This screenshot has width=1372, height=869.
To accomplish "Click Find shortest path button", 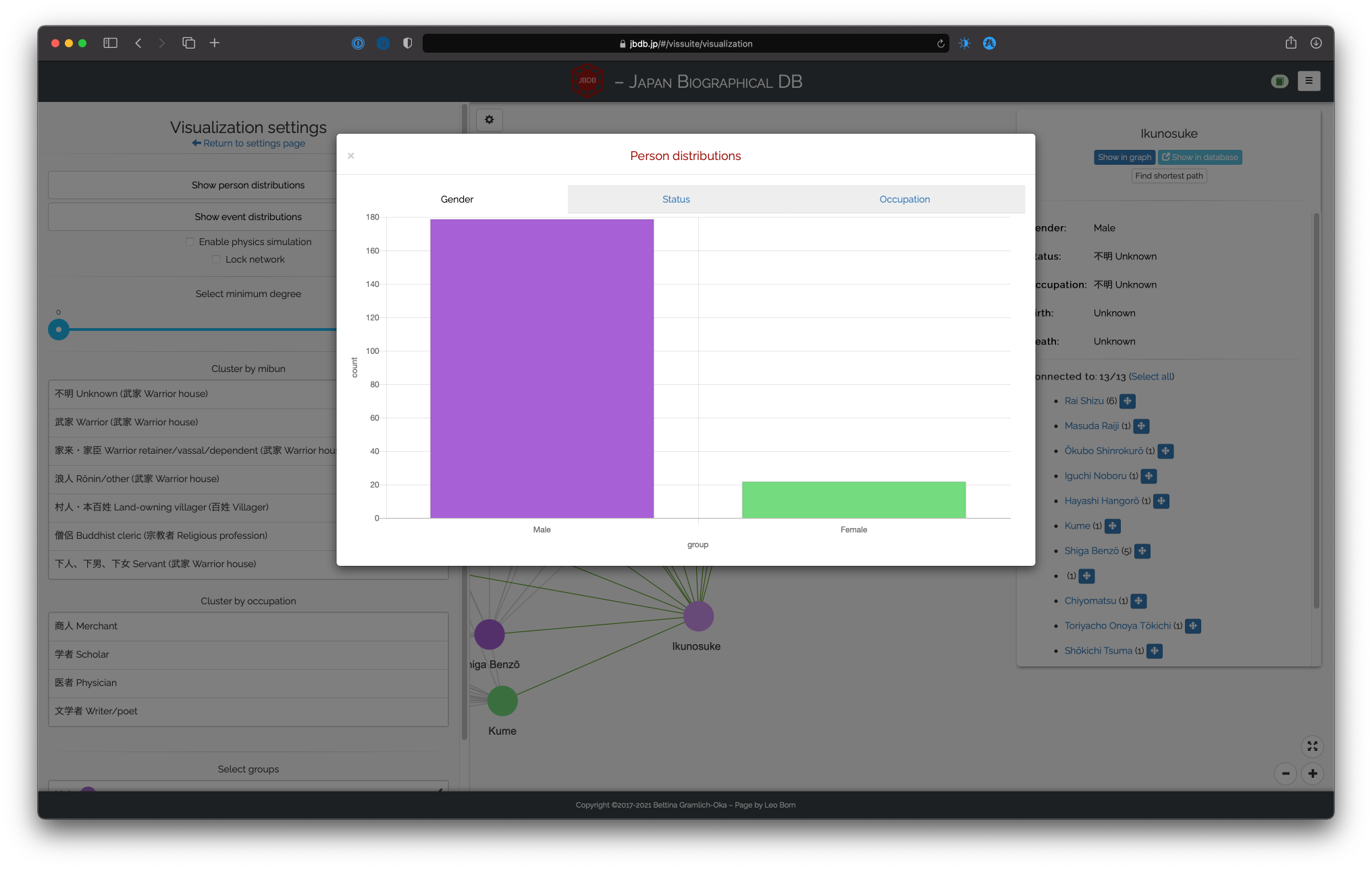I will (1169, 176).
